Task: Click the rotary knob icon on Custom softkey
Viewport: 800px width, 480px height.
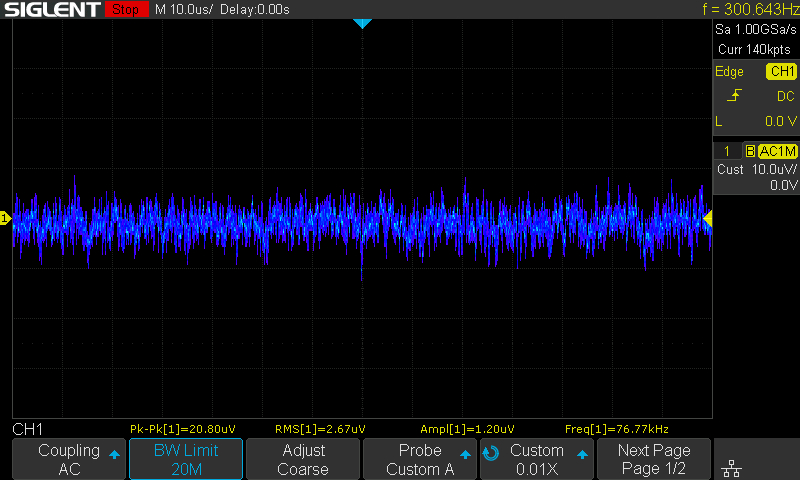Action: pyautogui.click(x=490, y=452)
